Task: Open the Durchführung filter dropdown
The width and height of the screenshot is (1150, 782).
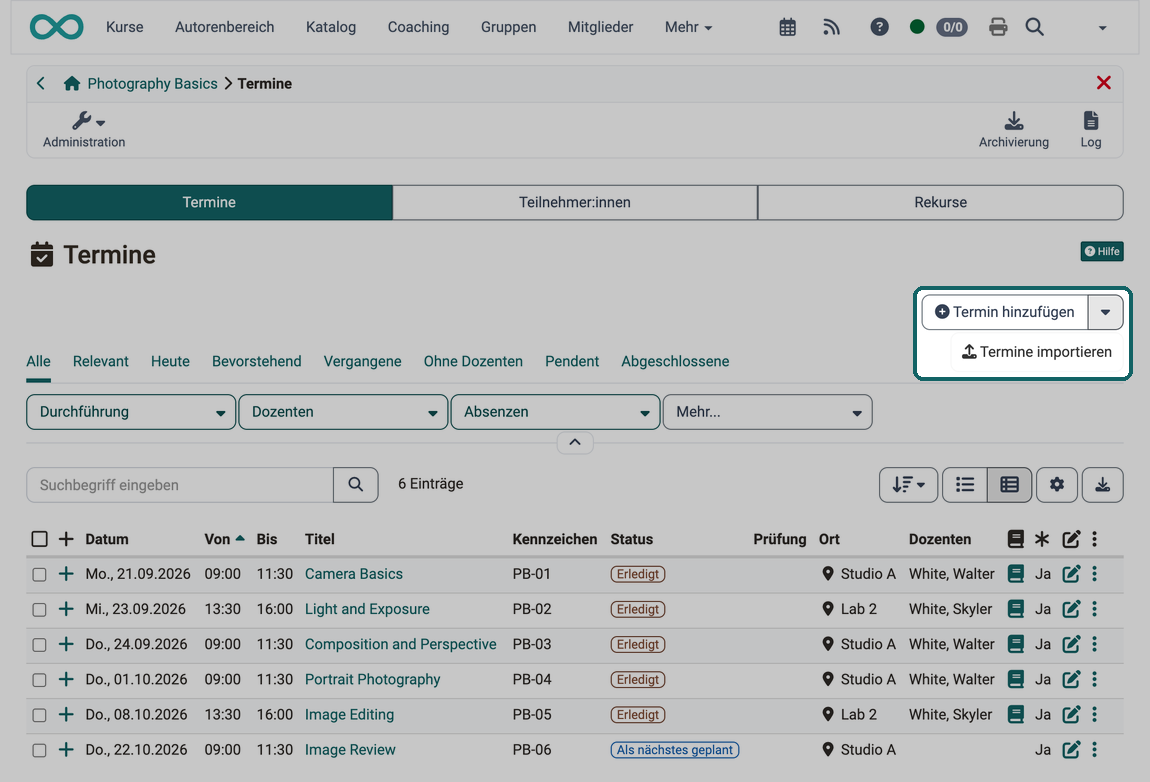Action: click(131, 412)
